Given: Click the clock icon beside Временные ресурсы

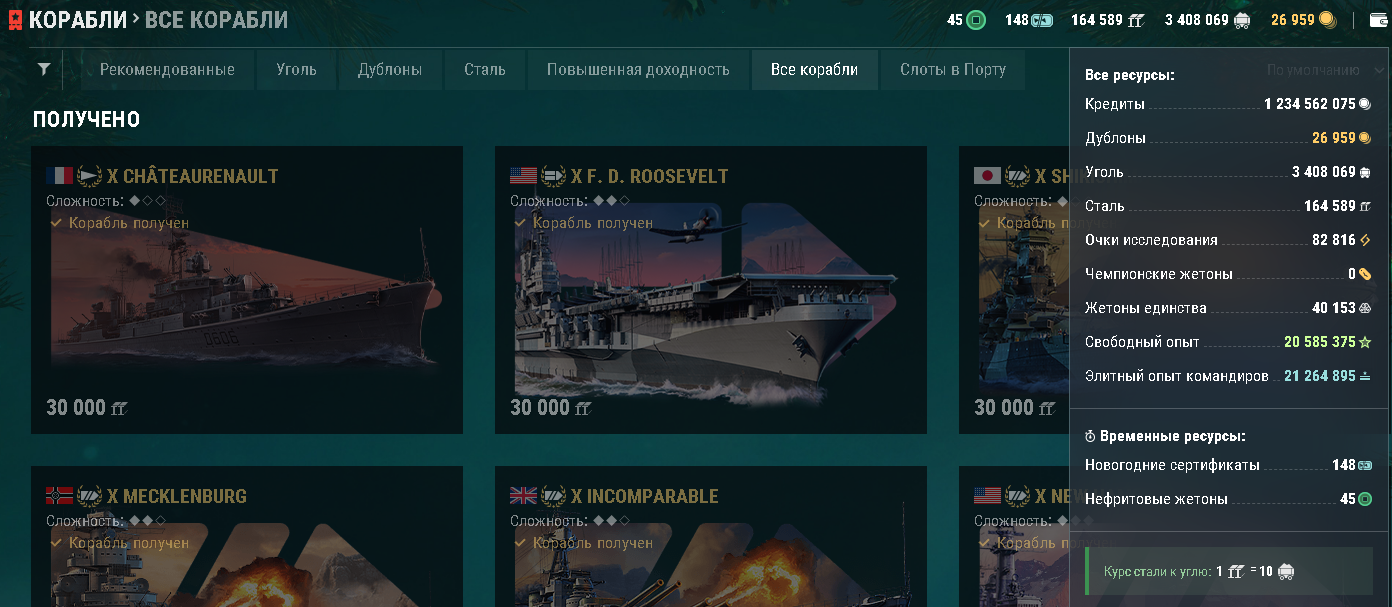Looking at the screenshot, I should pos(1091,437).
